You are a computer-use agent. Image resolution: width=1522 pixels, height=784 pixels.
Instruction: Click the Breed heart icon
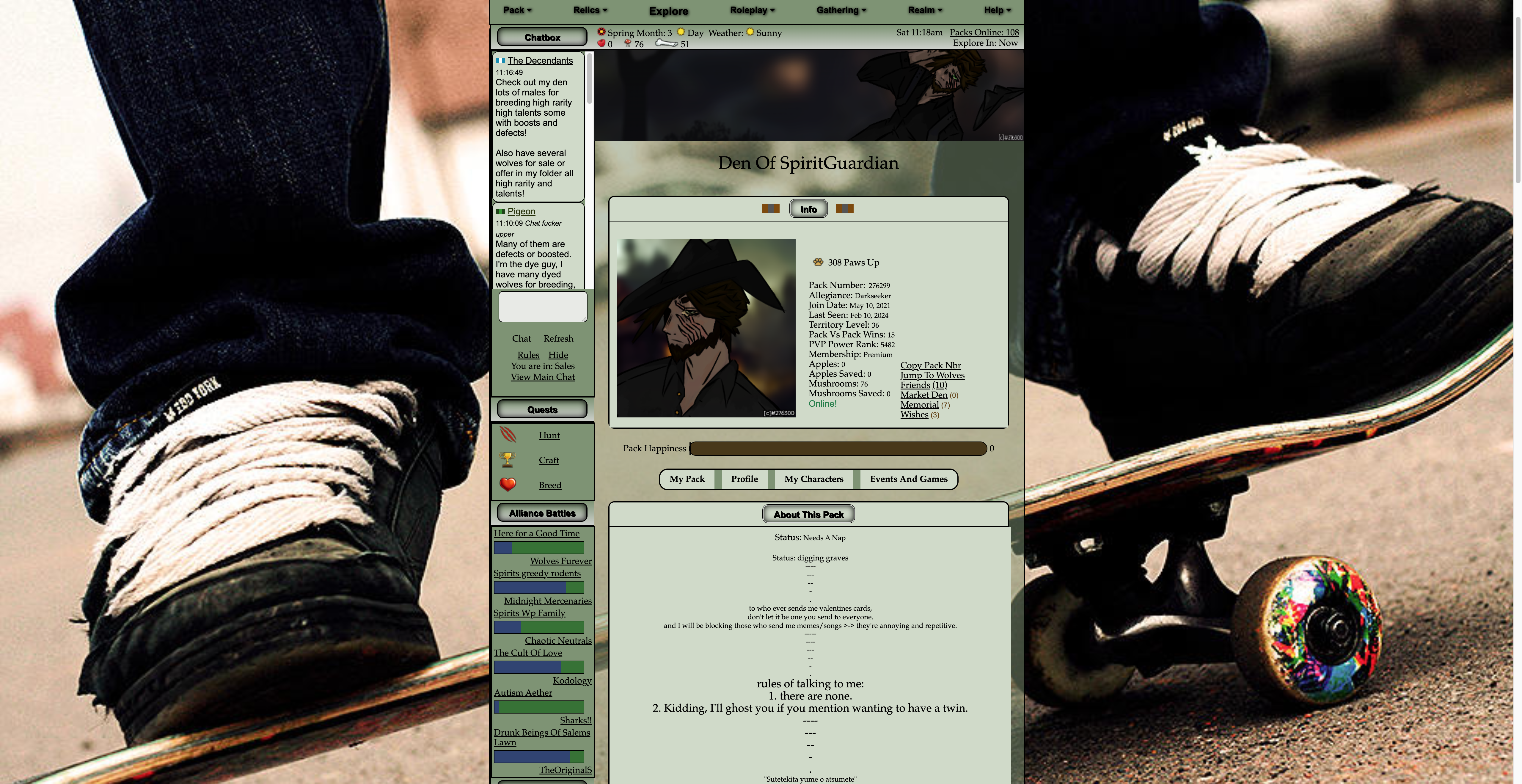pos(508,484)
